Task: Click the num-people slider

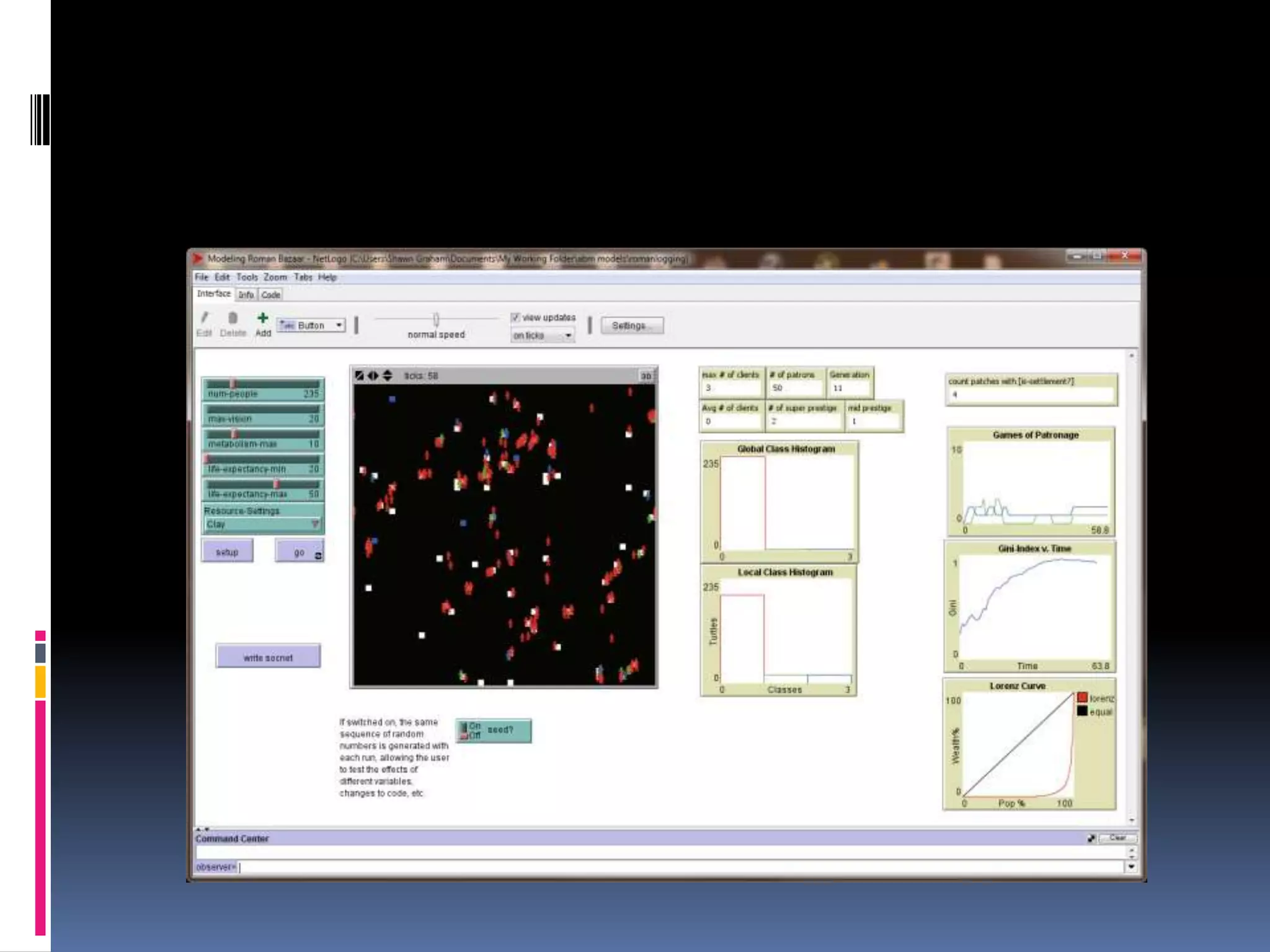Action: coord(263,389)
